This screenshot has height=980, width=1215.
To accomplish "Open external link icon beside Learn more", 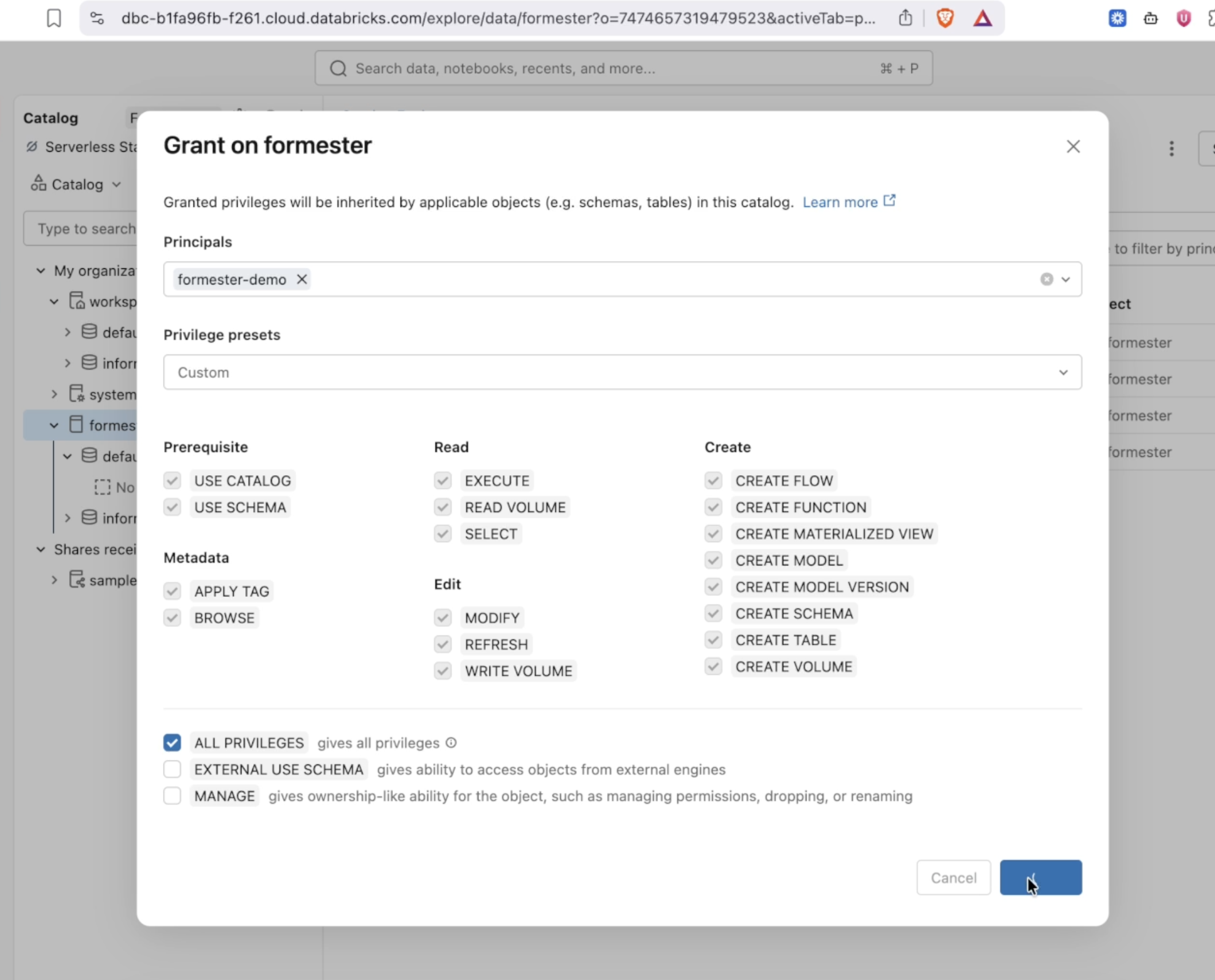I will click(889, 201).
